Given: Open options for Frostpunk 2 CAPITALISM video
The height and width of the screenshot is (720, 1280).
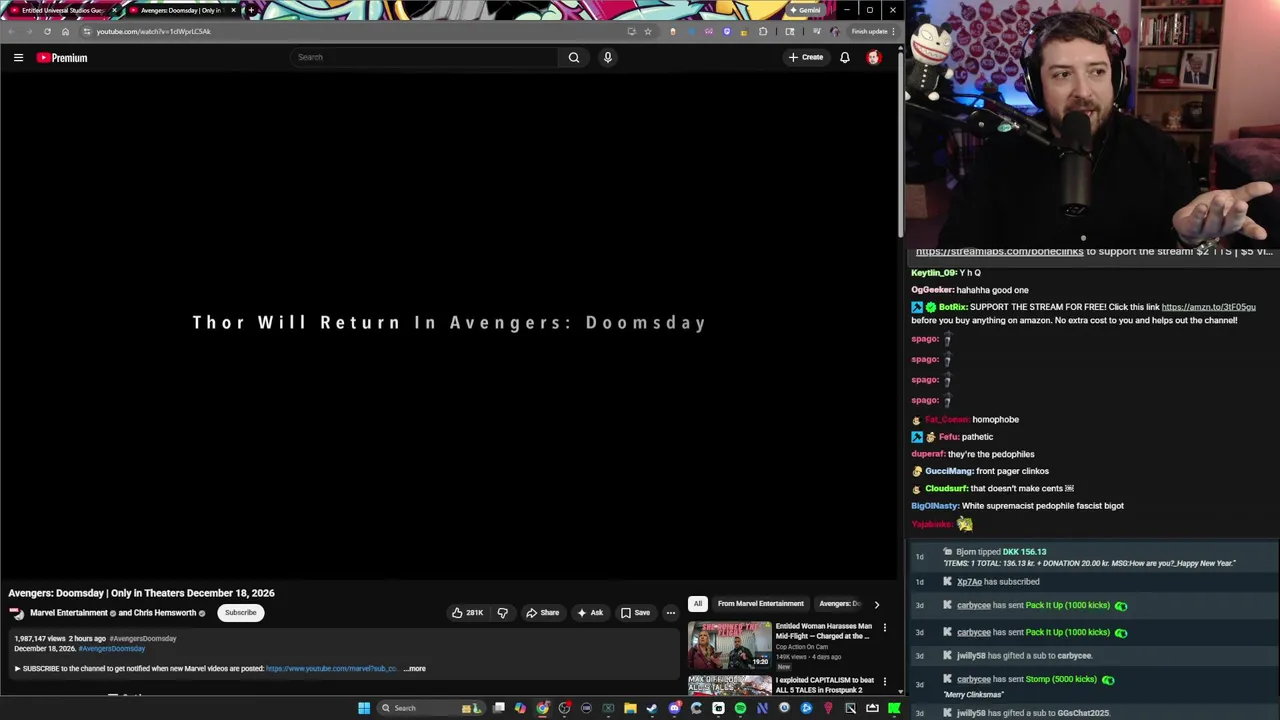Looking at the screenshot, I should pyautogui.click(x=884, y=682).
